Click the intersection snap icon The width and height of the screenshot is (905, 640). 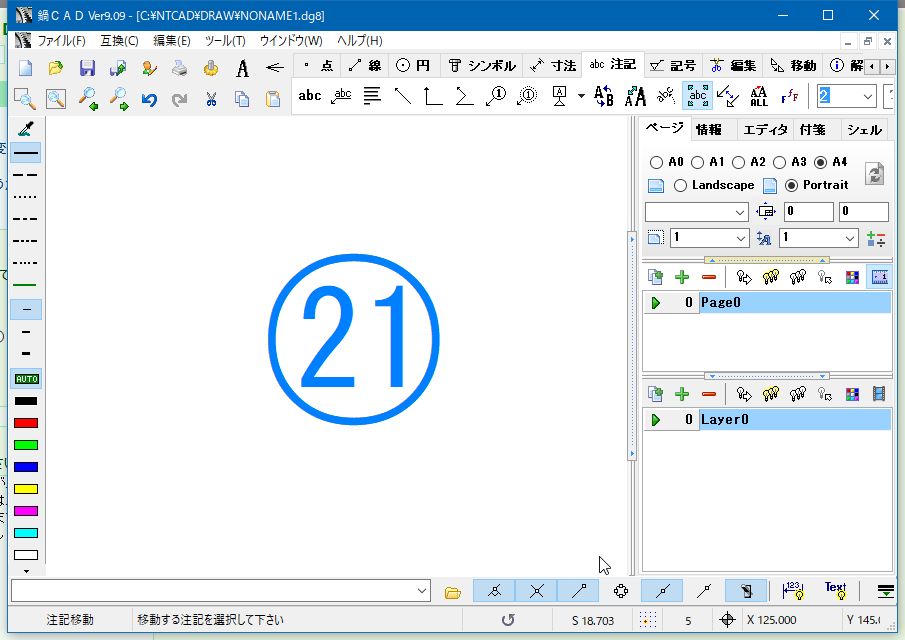point(537,591)
